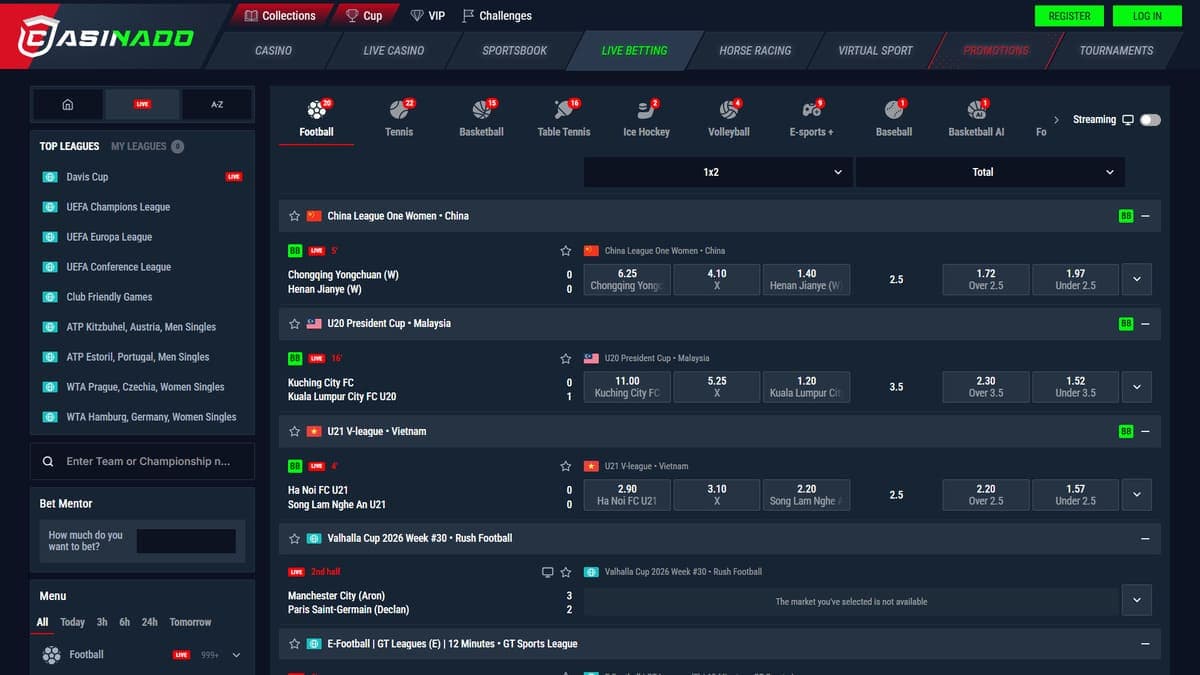Screen dimensions: 1200x675
Task: Open stream icon for Manchester City (Aron) match
Action: [547, 572]
